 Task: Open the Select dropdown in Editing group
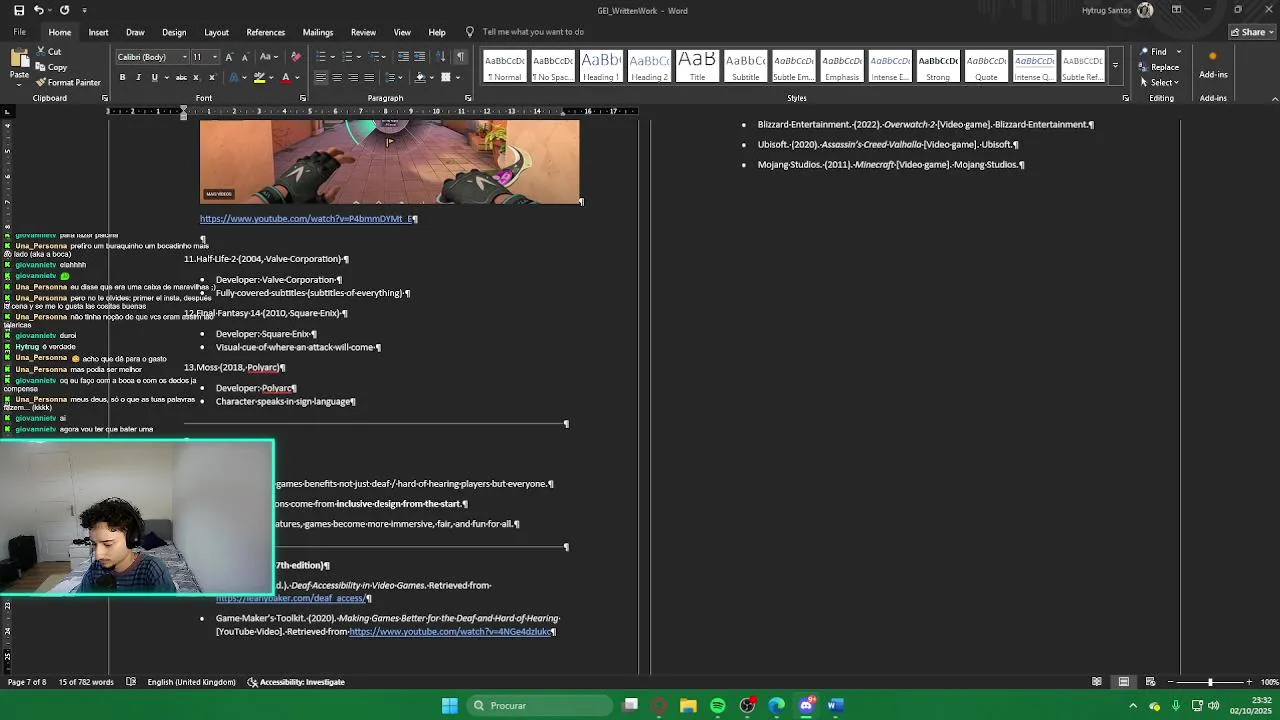(x=1160, y=83)
